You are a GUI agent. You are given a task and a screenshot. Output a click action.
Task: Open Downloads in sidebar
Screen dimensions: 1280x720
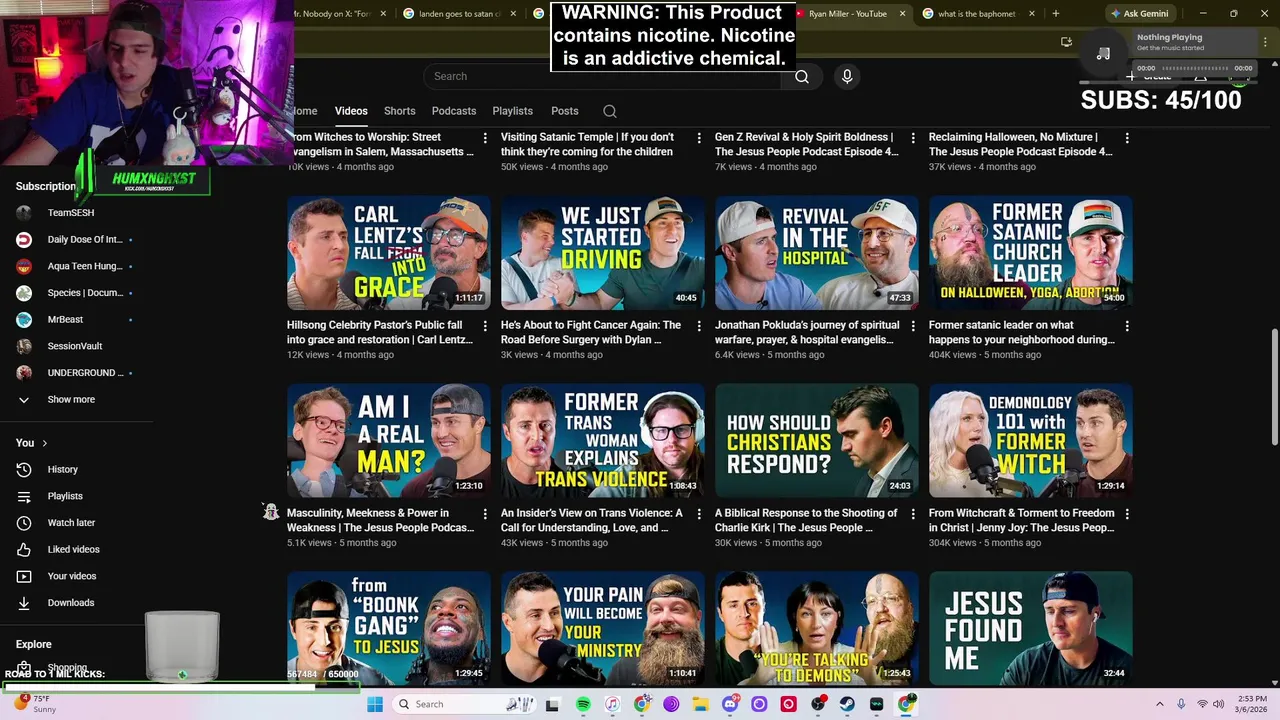(x=71, y=603)
